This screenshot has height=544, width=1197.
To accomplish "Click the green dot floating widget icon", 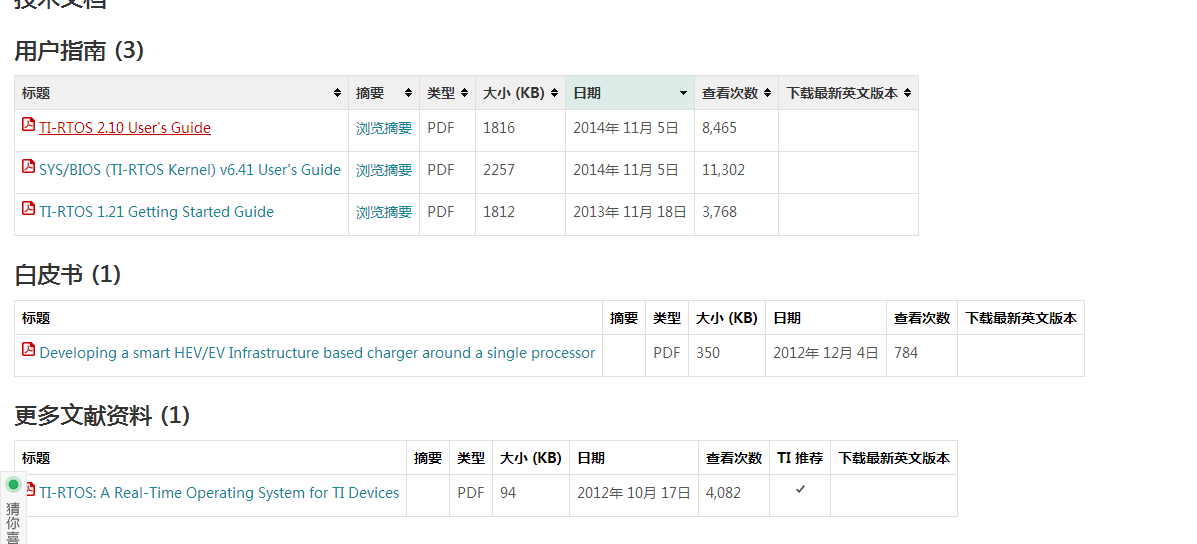I will click(x=13, y=485).
